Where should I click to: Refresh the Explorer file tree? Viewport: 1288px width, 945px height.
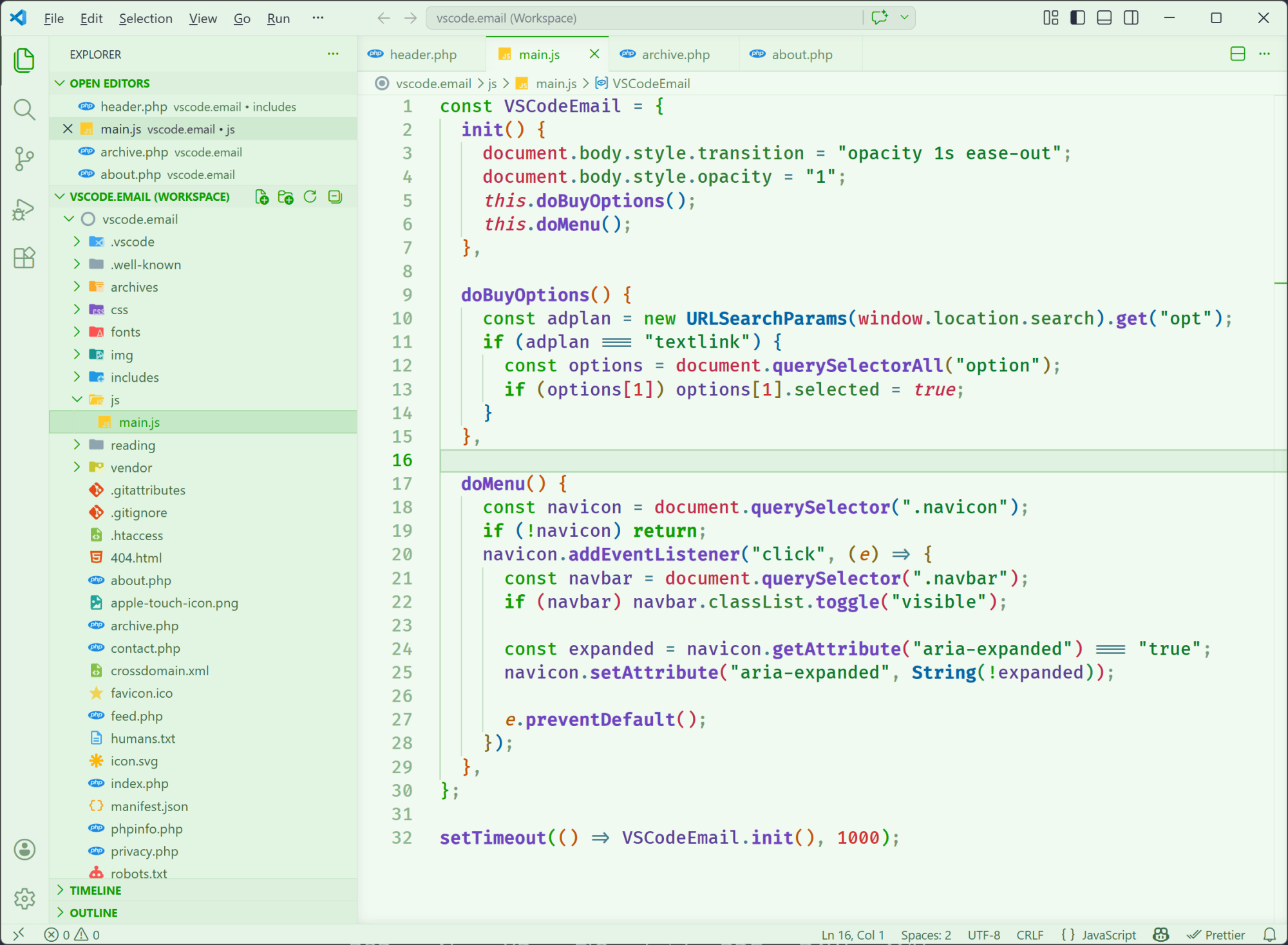[x=310, y=197]
